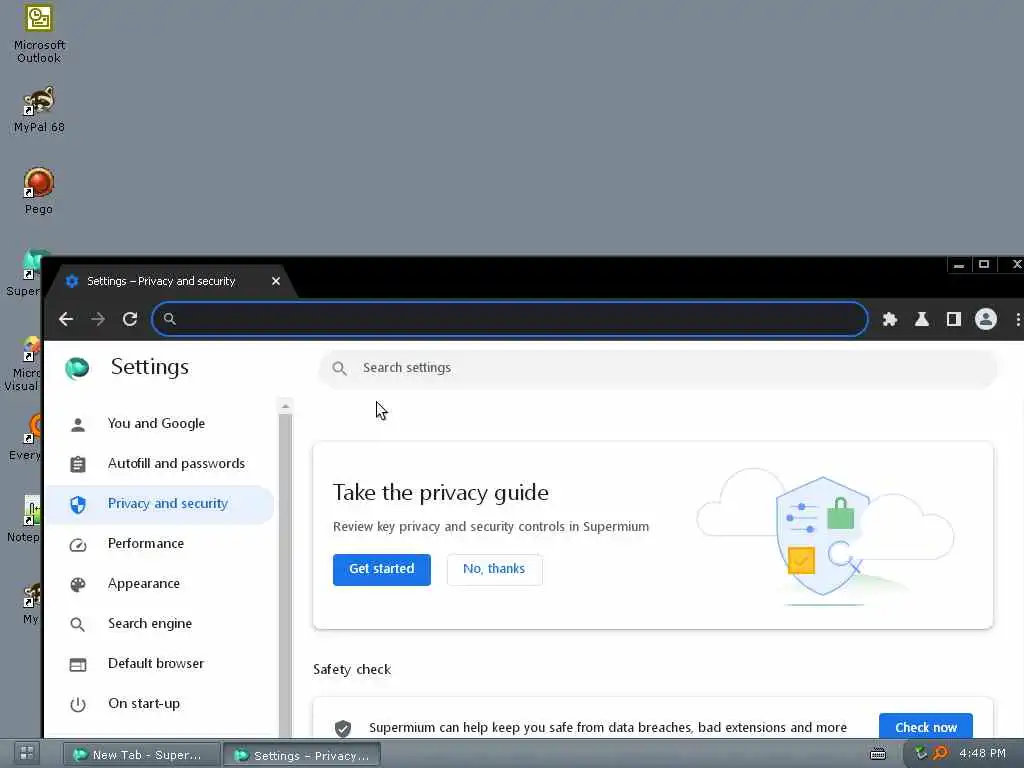Open the profile avatar menu

click(985, 319)
